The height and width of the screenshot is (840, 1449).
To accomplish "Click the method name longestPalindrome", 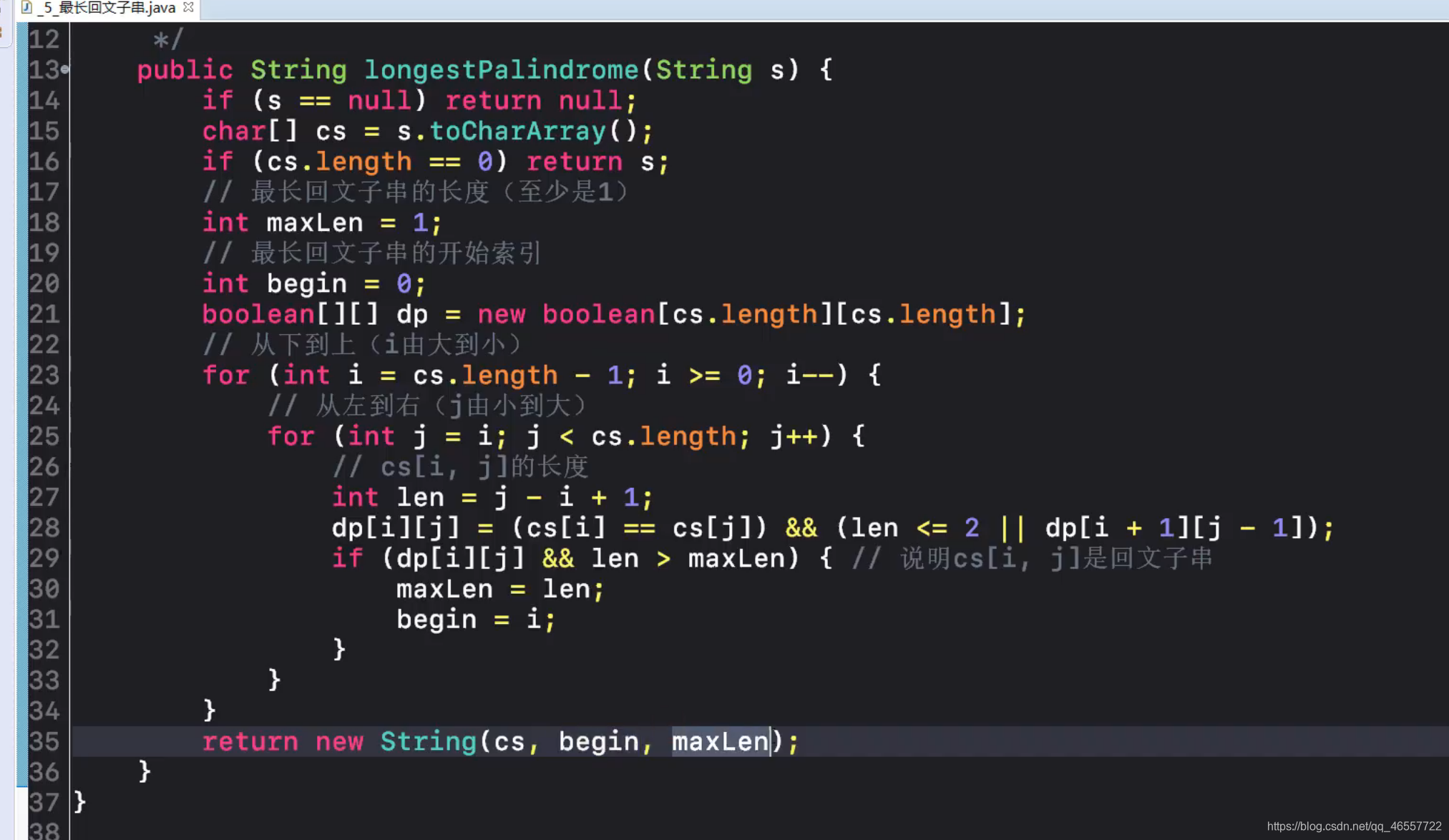I will [501, 69].
